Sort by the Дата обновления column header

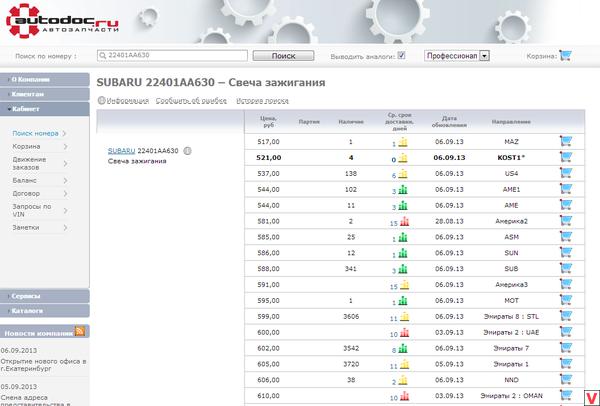click(449, 122)
